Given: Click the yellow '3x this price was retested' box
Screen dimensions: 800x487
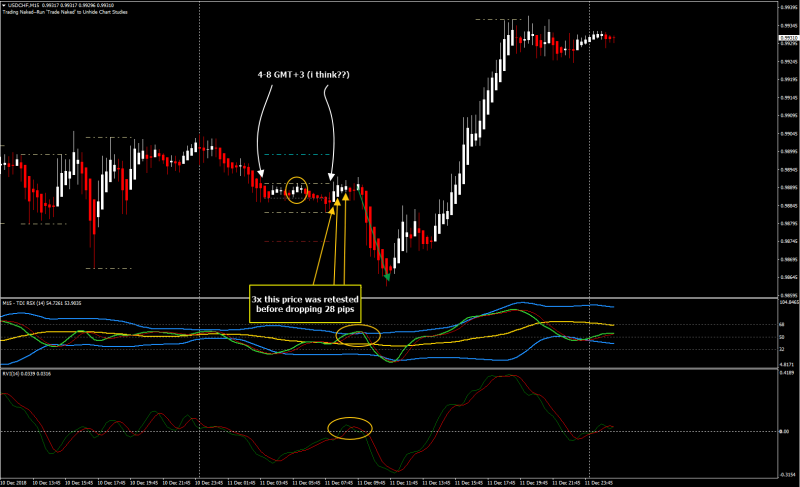Looking at the screenshot, I should (x=305, y=304).
